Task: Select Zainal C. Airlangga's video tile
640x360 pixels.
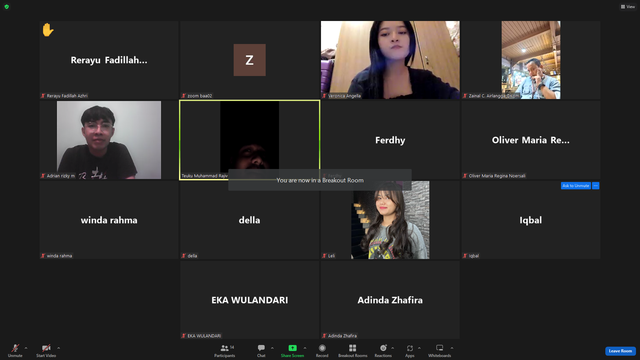Action: coord(531,60)
